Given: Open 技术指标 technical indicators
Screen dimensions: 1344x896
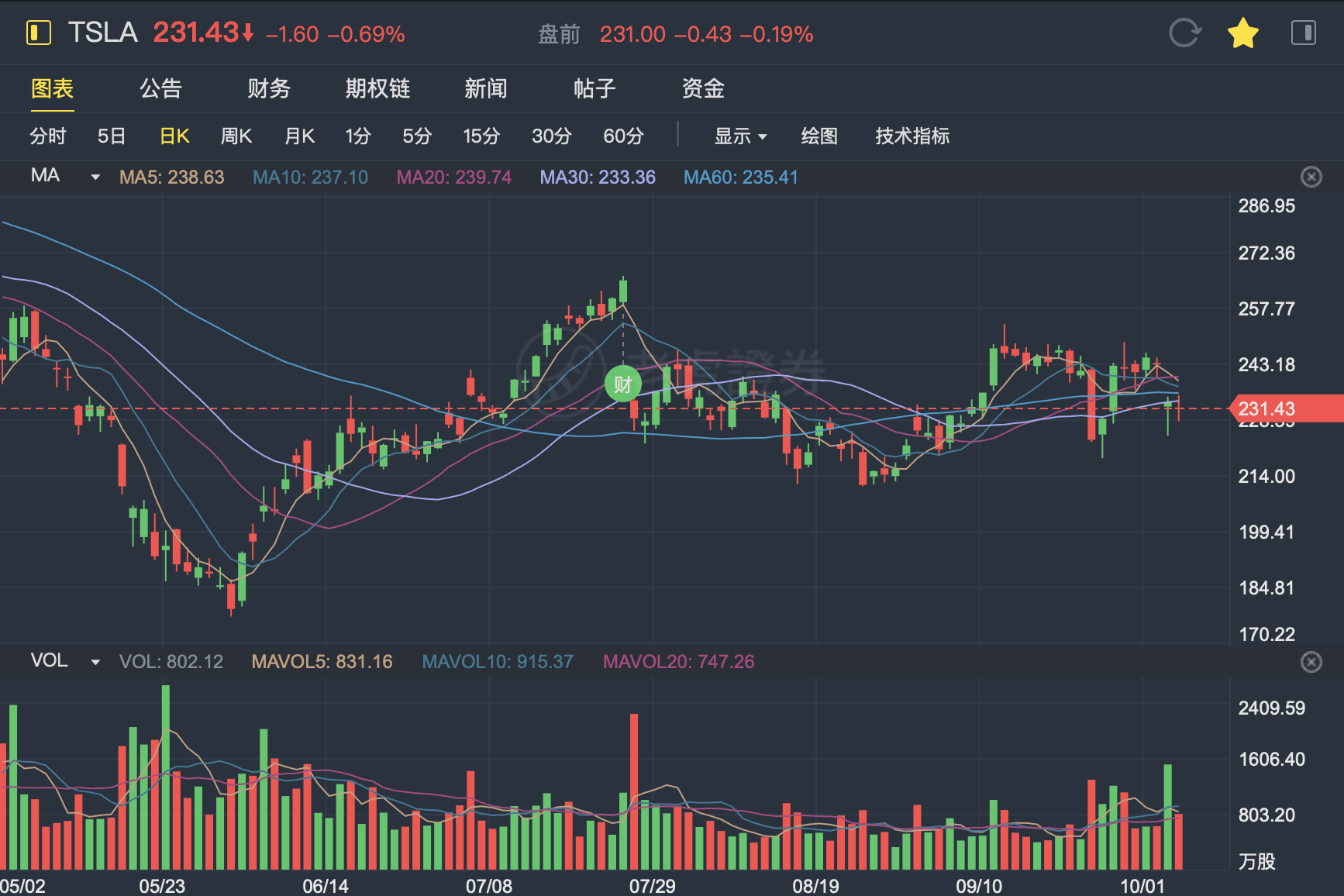Looking at the screenshot, I should pyautogui.click(x=912, y=136).
